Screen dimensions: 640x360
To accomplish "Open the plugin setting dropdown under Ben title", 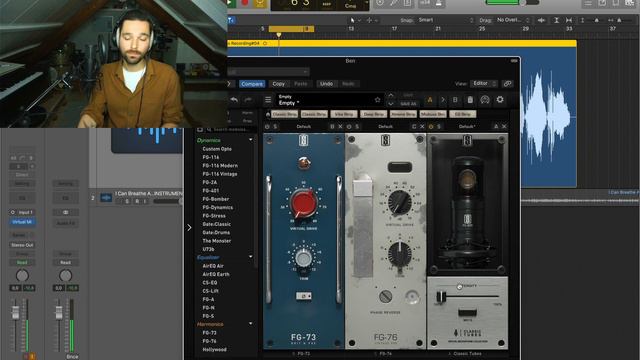I will (268, 72).
